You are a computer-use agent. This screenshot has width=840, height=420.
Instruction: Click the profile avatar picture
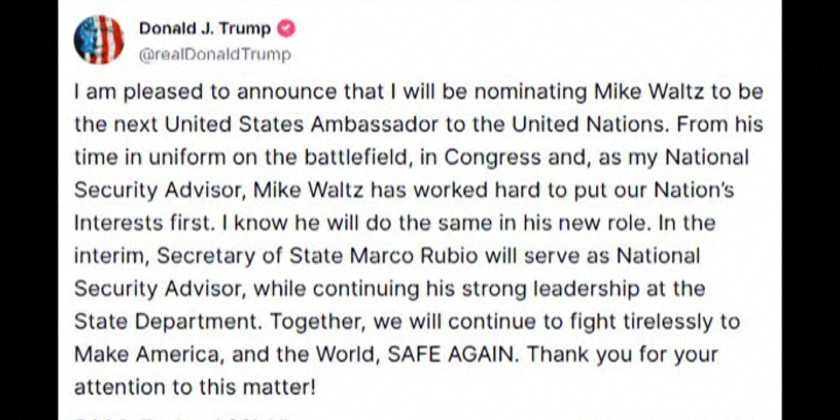point(99,40)
